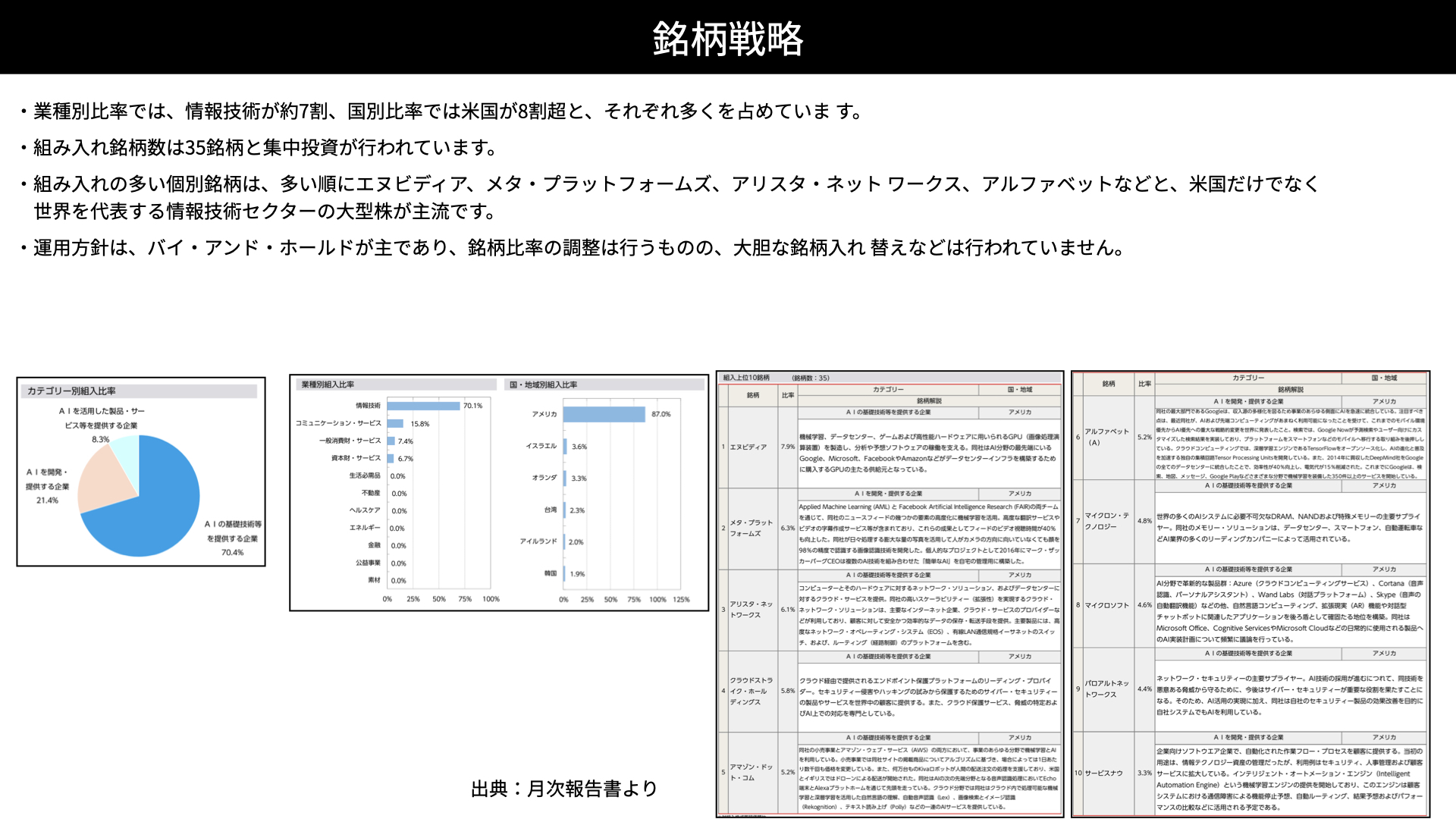The height and width of the screenshot is (819, 1456).
Task: Click the 韓国 country label
Action: [551, 573]
